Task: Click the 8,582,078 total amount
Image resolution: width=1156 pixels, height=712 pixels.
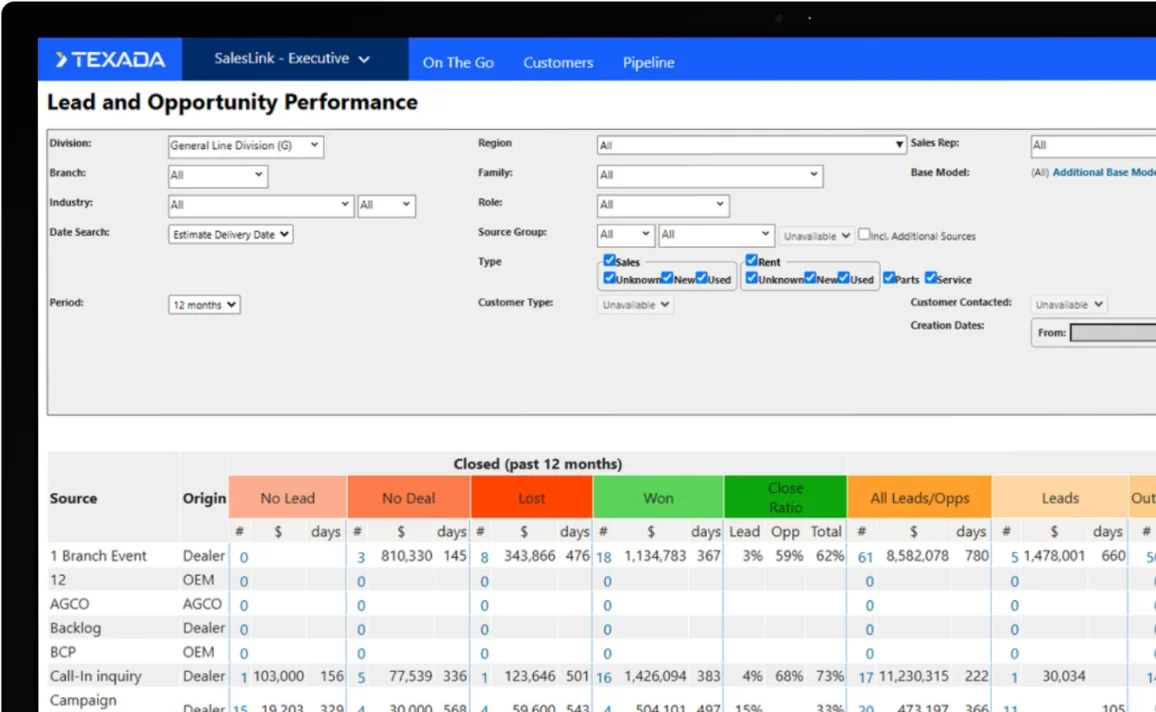Action: 917,556
